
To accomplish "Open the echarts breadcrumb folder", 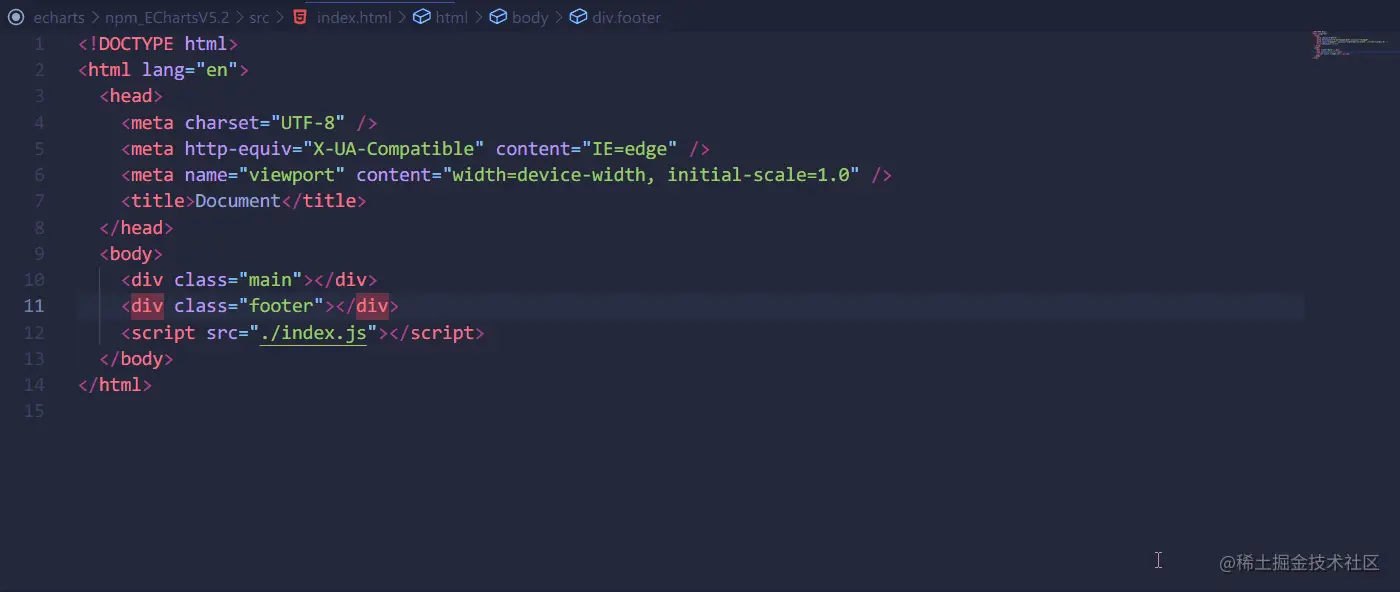I will pyautogui.click(x=59, y=17).
